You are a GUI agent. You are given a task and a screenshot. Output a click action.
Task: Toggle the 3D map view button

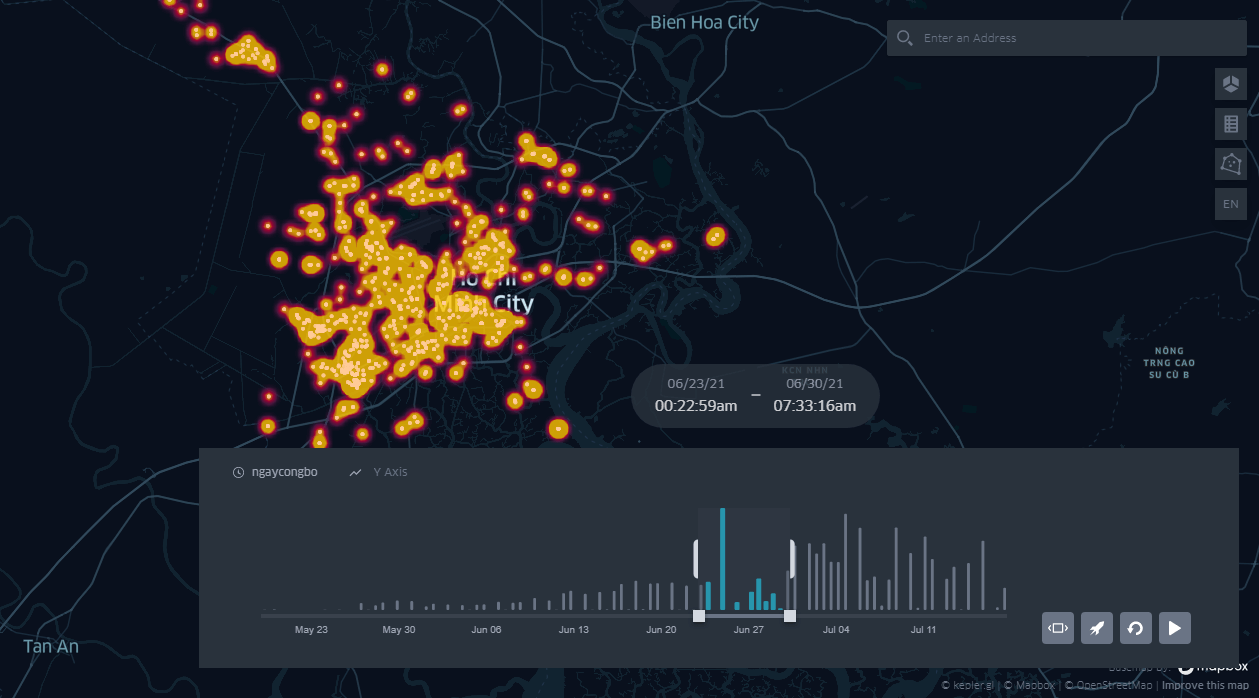point(1231,84)
